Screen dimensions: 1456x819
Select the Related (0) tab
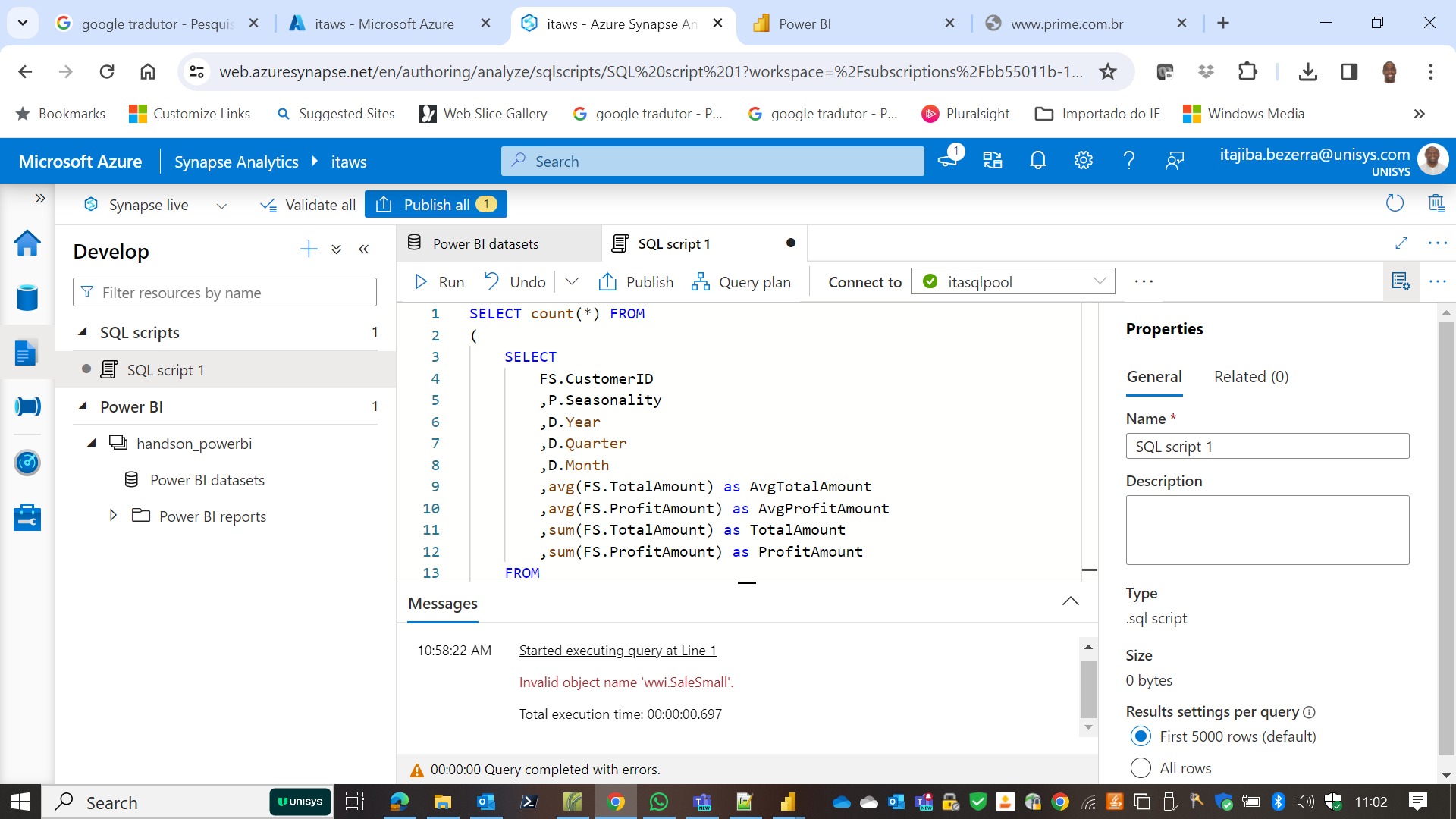[x=1251, y=377]
